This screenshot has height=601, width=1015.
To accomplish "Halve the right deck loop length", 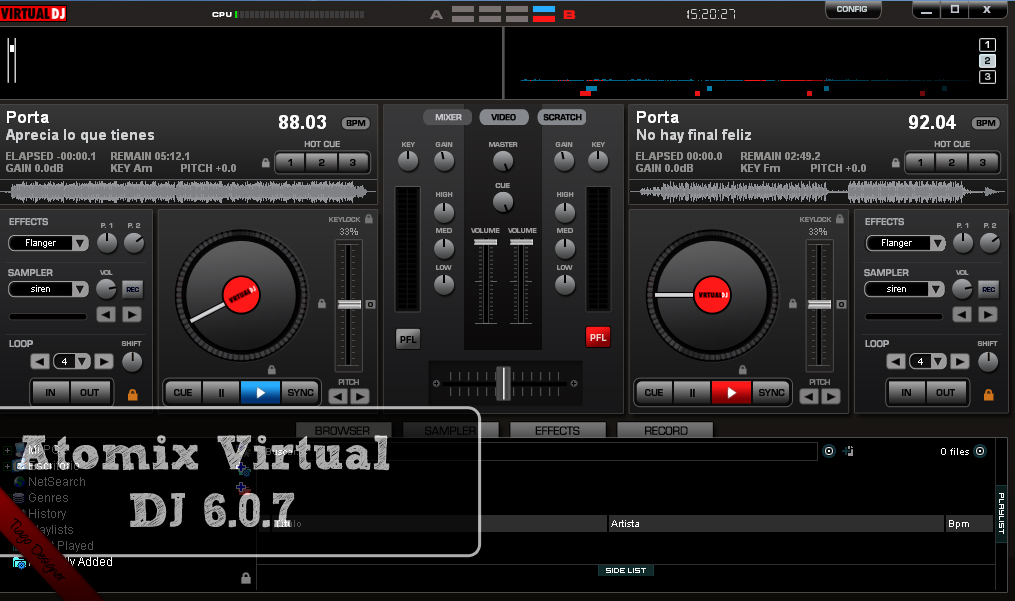I will pyautogui.click(x=896, y=361).
